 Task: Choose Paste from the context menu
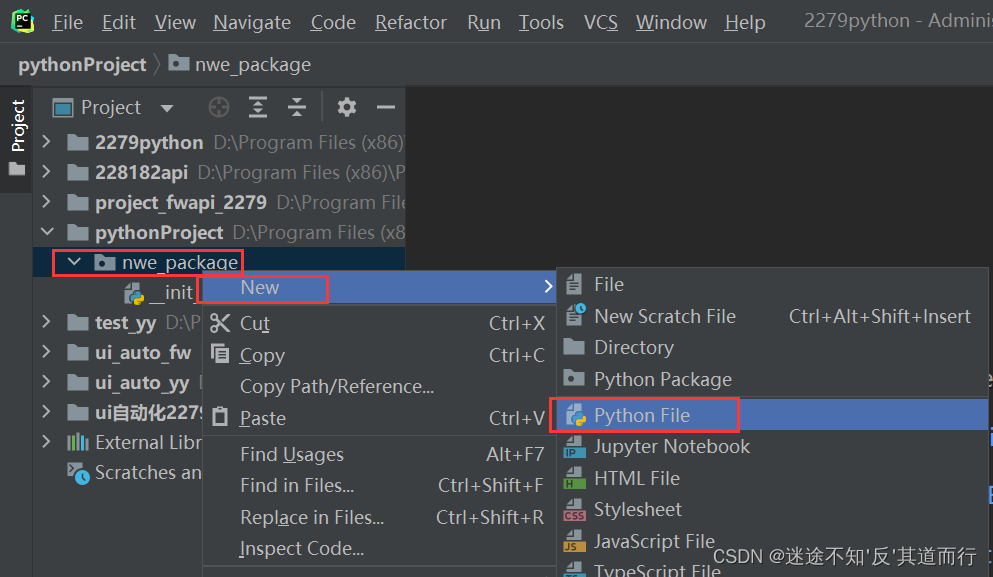pos(260,418)
